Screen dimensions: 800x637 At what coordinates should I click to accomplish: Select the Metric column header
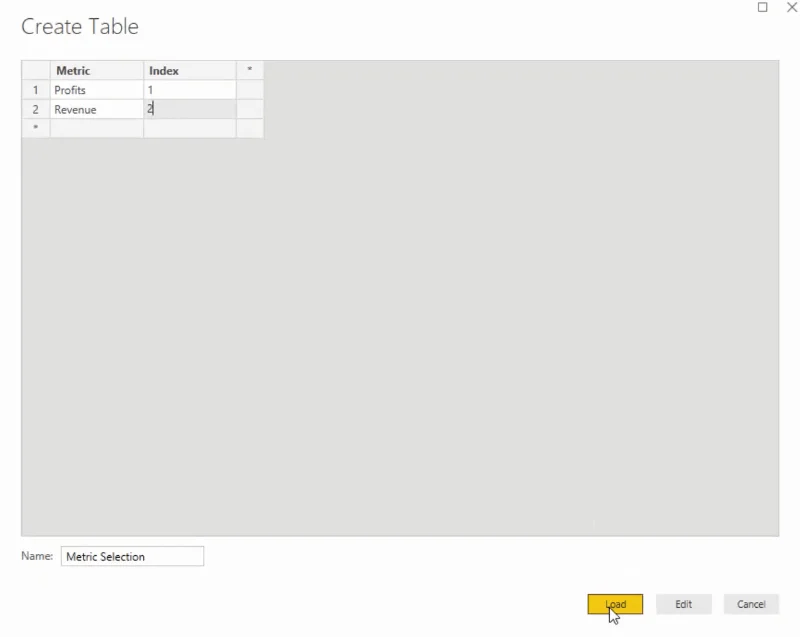coord(96,70)
